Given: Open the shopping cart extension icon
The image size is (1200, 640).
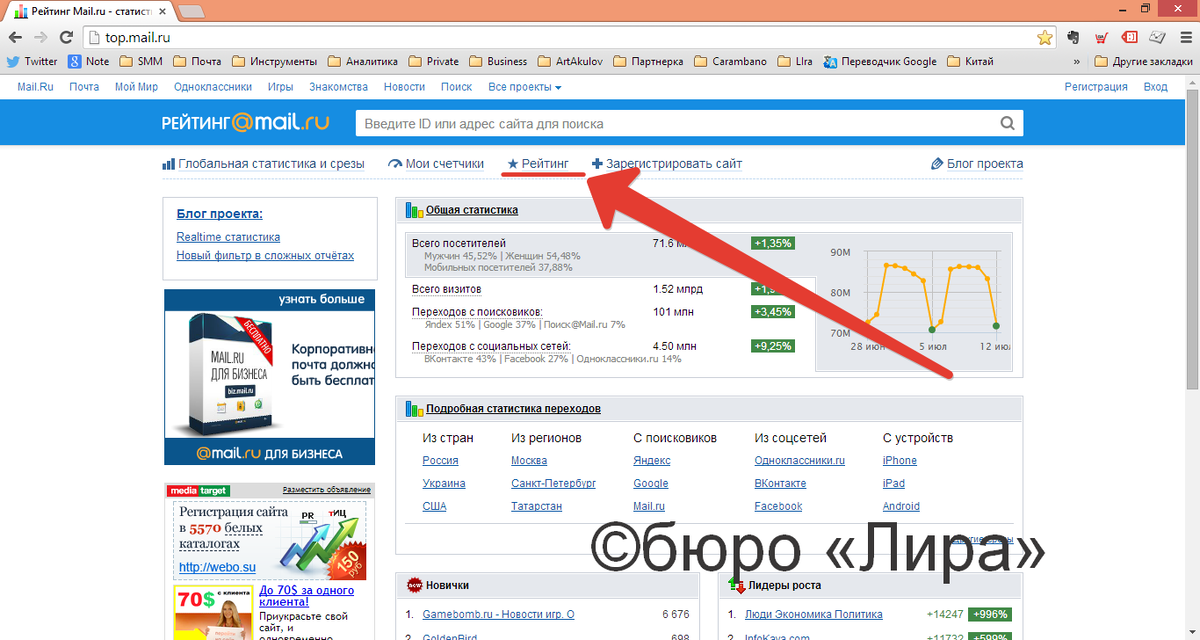Looking at the screenshot, I should click(x=1101, y=37).
